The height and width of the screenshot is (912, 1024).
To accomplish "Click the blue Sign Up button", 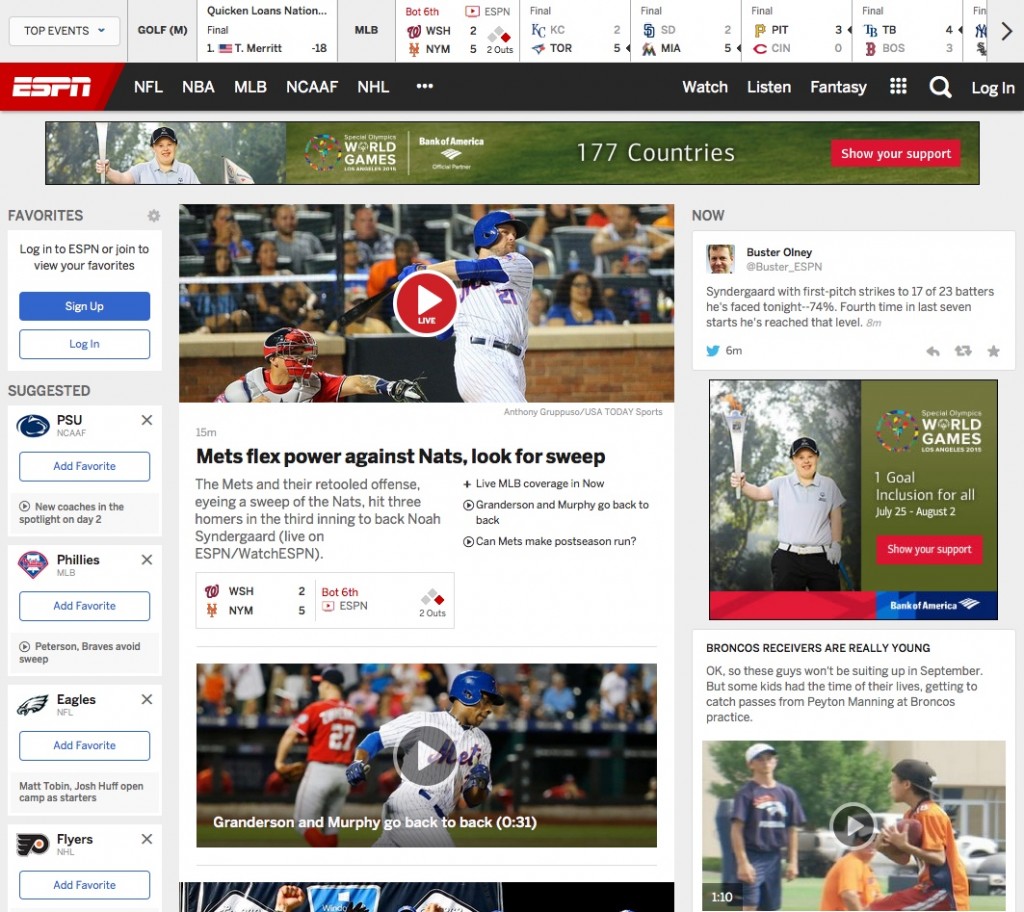I will pyautogui.click(x=84, y=306).
